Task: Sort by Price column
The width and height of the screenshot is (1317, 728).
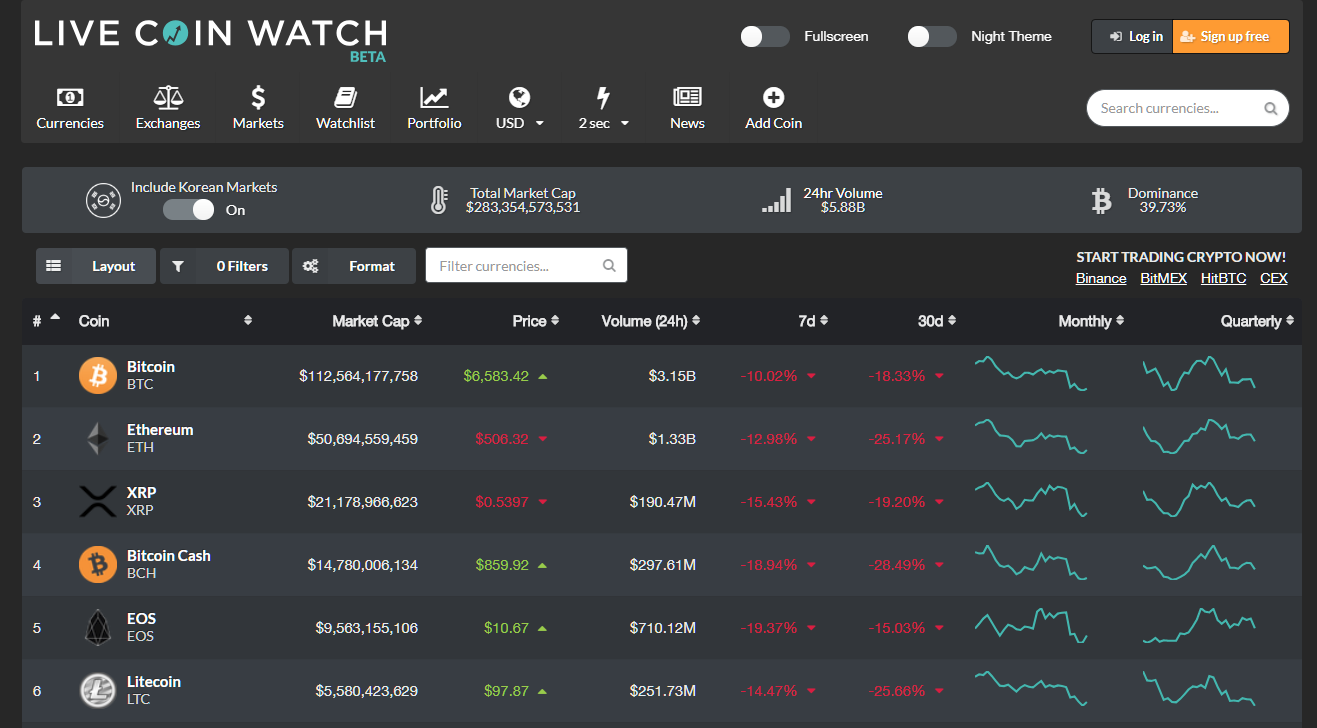Action: (x=535, y=321)
